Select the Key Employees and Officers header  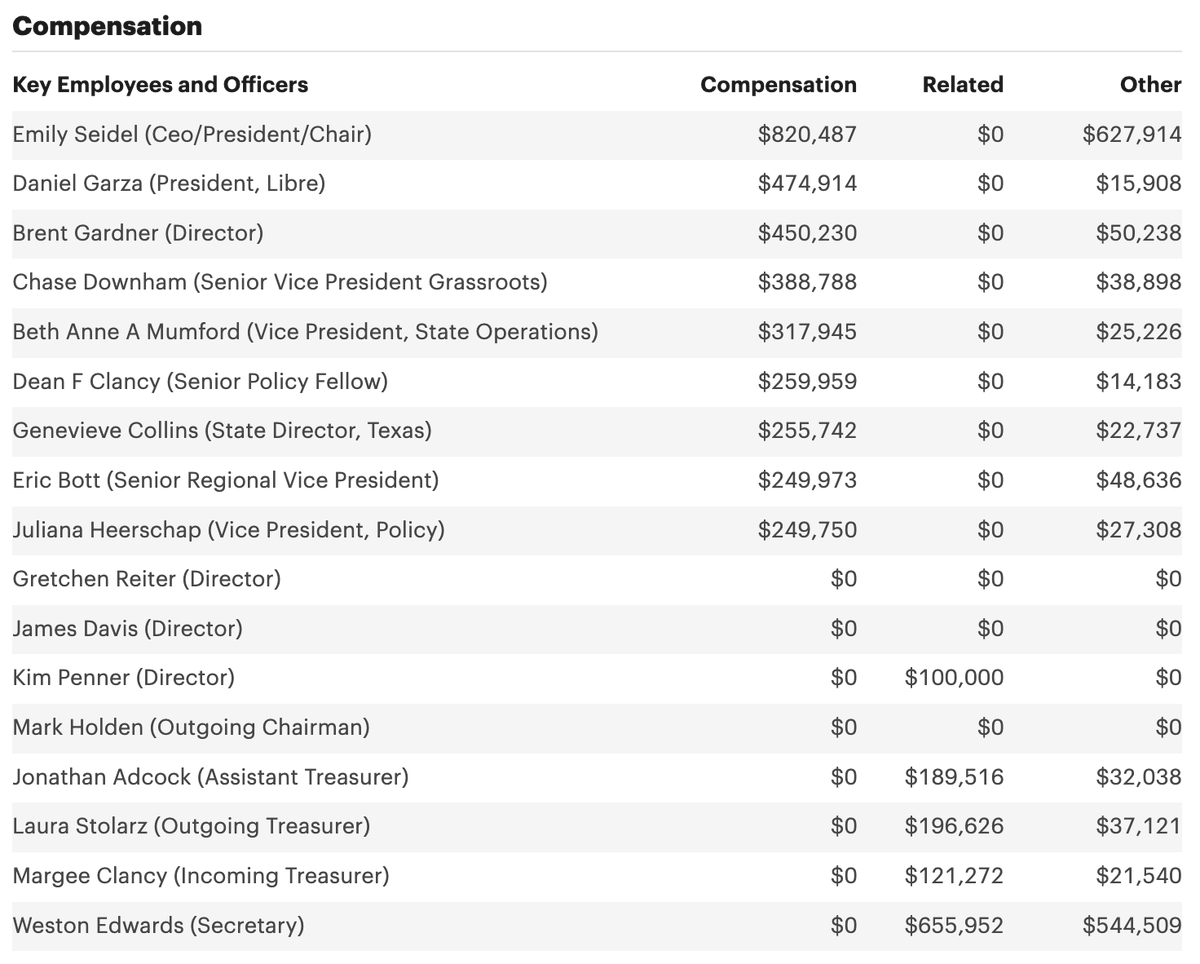[x=160, y=85]
